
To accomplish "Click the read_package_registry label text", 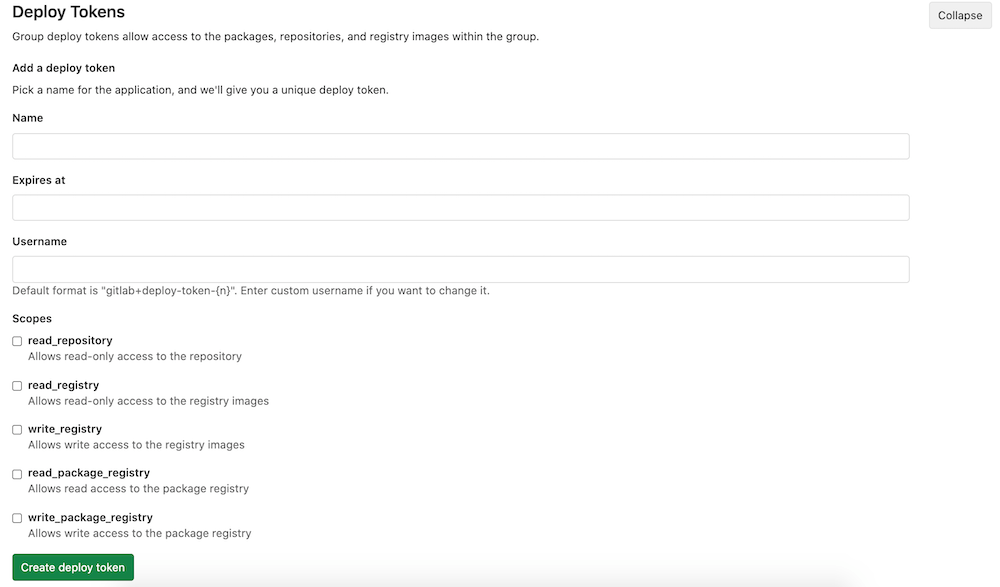I will click(x=88, y=472).
